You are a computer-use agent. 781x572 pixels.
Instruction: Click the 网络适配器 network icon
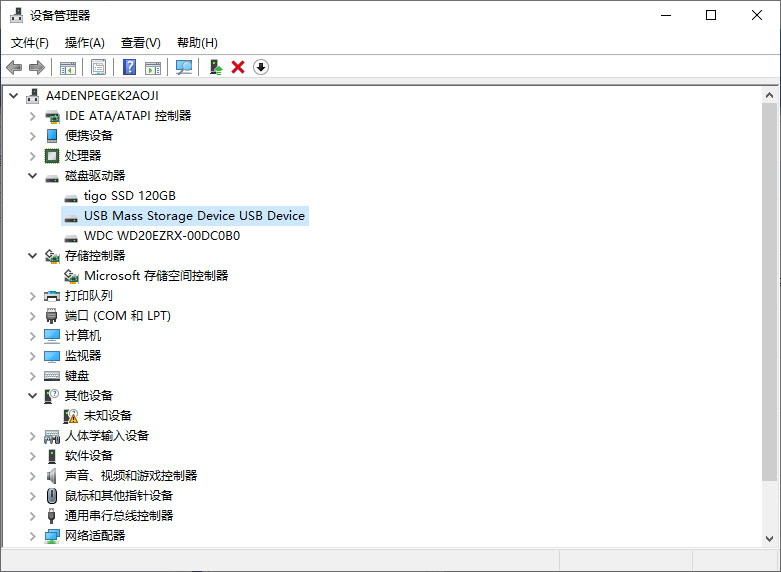(52, 536)
